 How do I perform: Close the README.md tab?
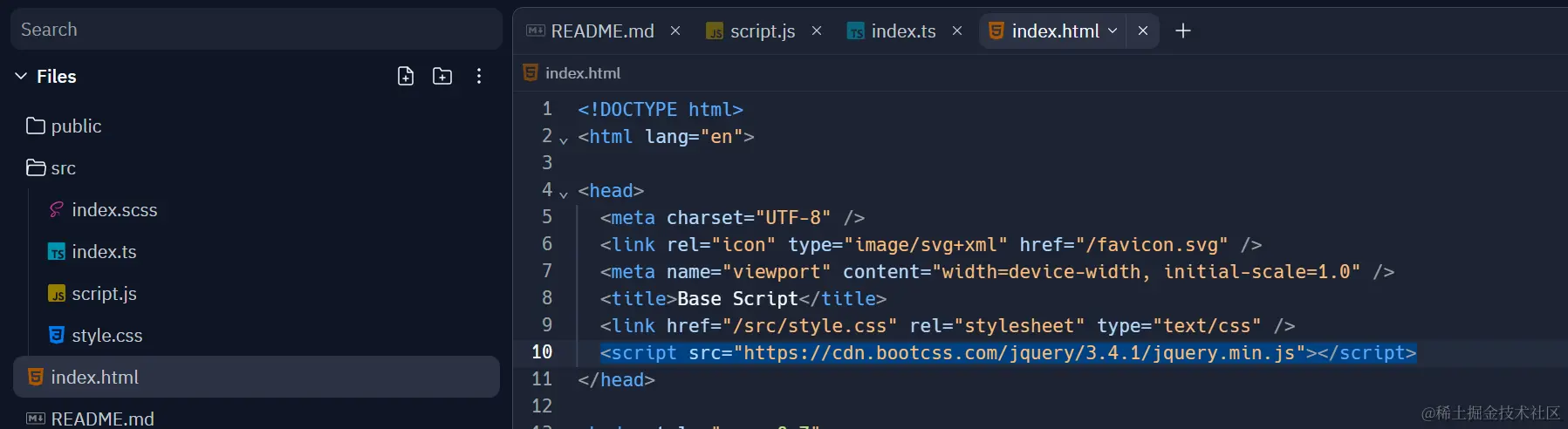(x=675, y=31)
